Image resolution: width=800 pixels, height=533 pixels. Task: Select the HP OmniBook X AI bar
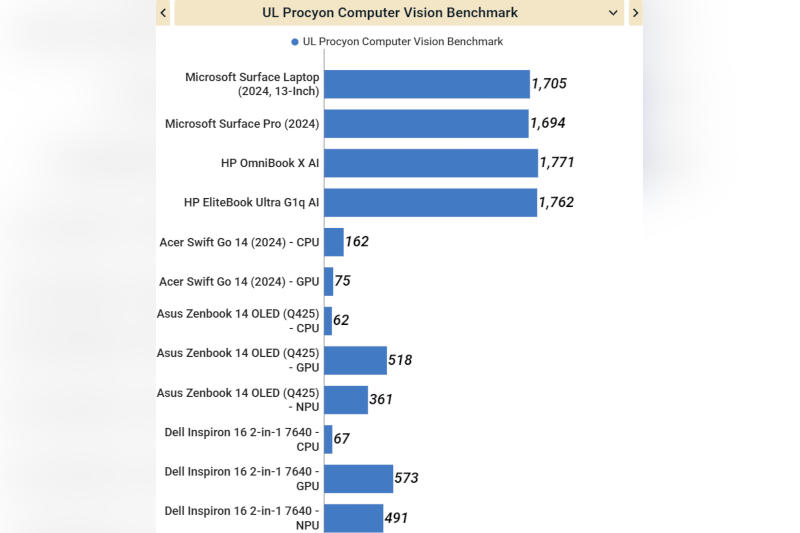430,163
